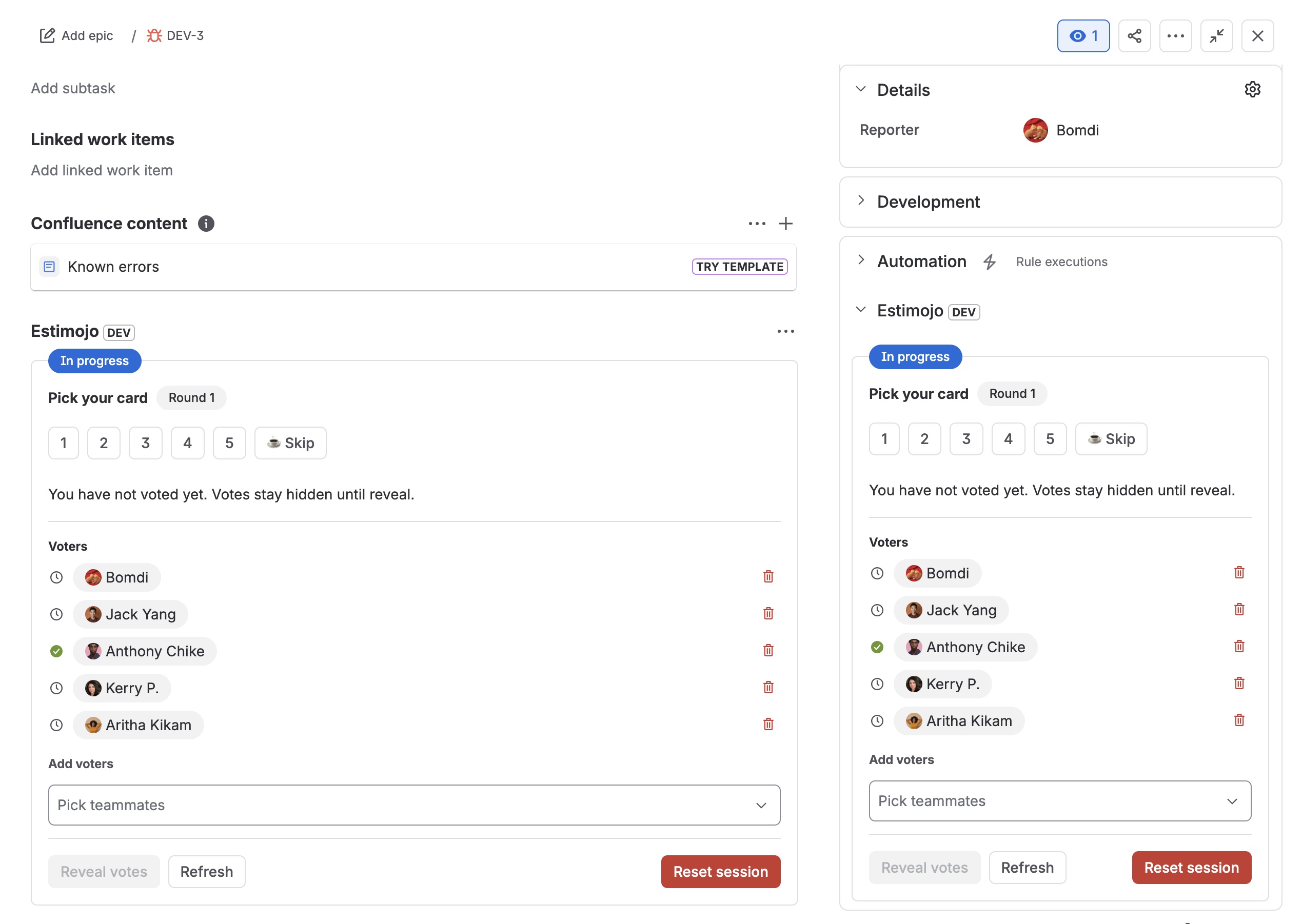Delete Aritha Kikam from sidebar voters list
1302x924 pixels.
(1239, 720)
